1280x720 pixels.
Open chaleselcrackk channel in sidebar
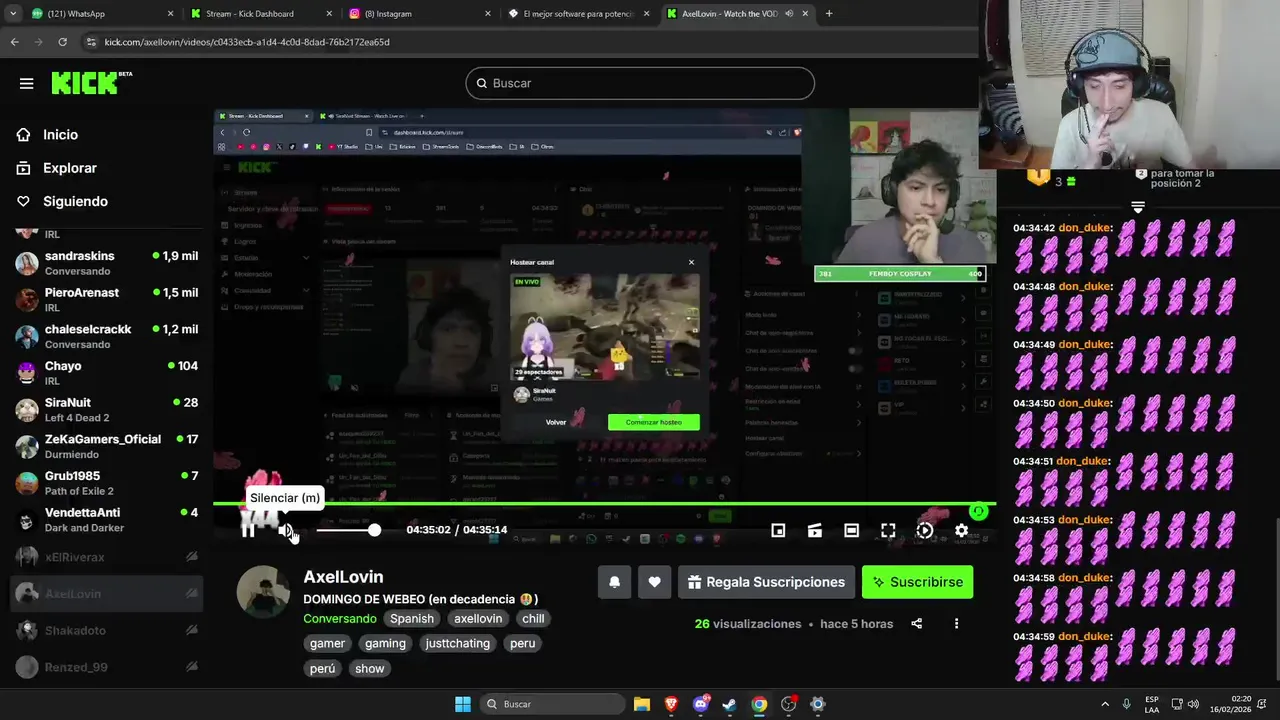click(x=106, y=336)
